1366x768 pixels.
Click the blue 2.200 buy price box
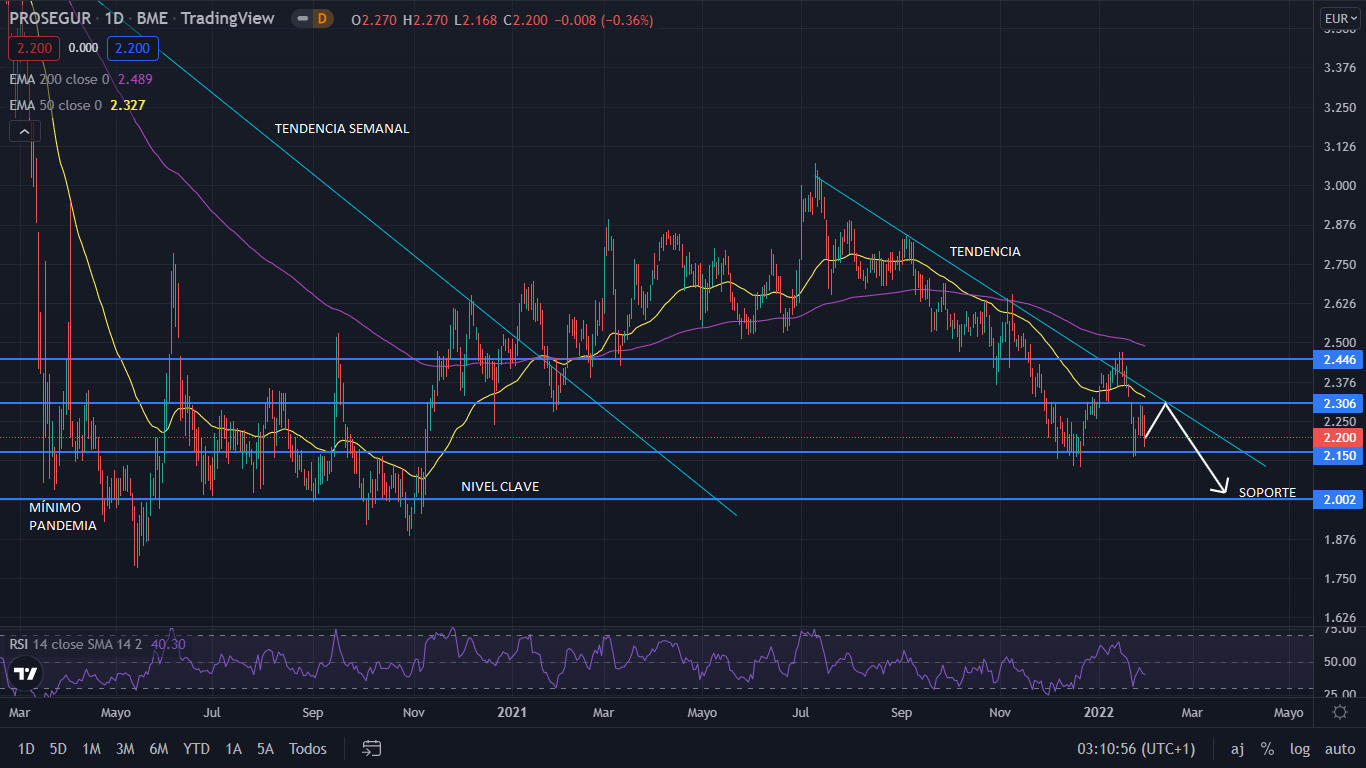(133, 47)
